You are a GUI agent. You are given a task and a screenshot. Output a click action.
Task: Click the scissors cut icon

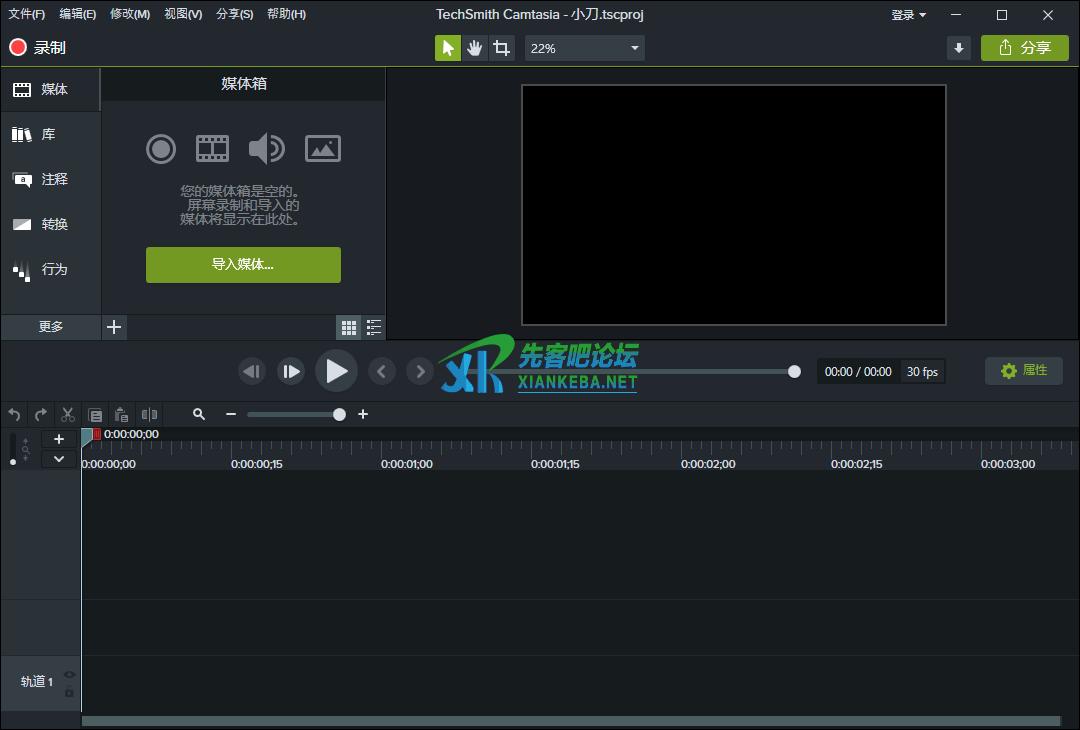pos(68,414)
